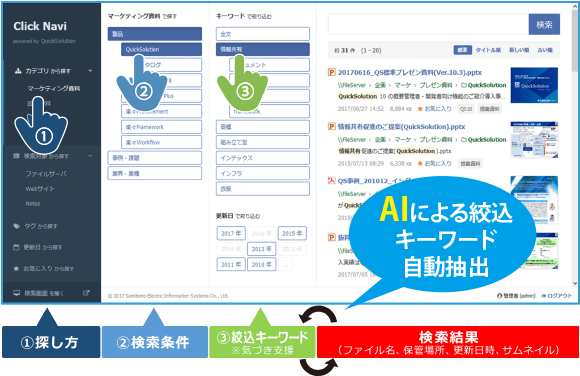Click the external link icon at the sidebar bottom
Viewport: 580px width, 376px height.
click(x=86, y=293)
